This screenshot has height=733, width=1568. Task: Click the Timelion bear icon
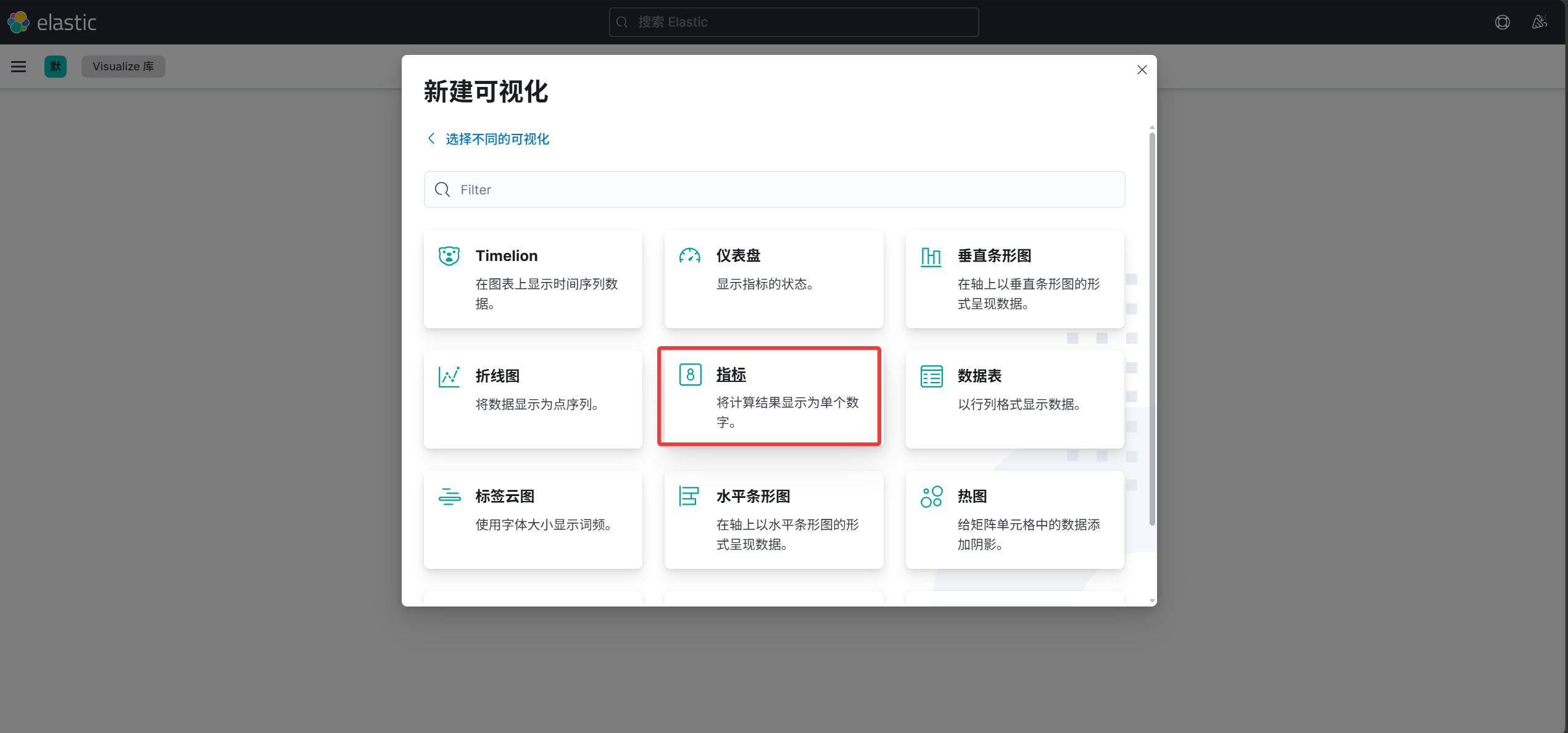[449, 255]
